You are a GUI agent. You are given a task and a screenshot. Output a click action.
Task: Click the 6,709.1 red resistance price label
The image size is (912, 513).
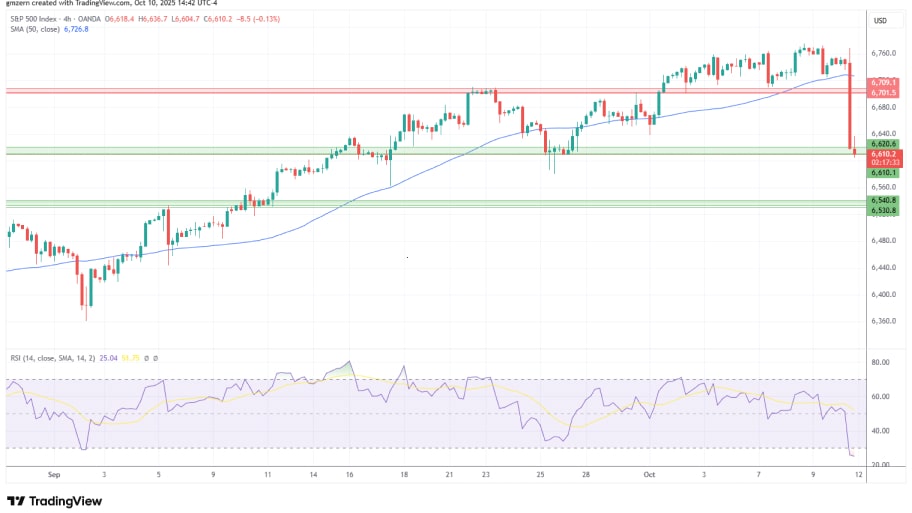click(882, 83)
